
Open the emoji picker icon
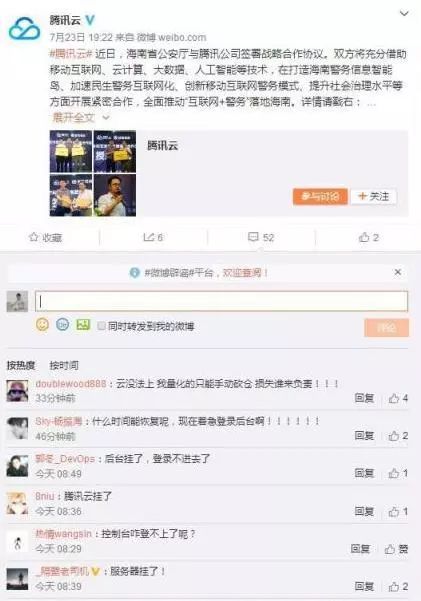pyautogui.click(x=43, y=325)
